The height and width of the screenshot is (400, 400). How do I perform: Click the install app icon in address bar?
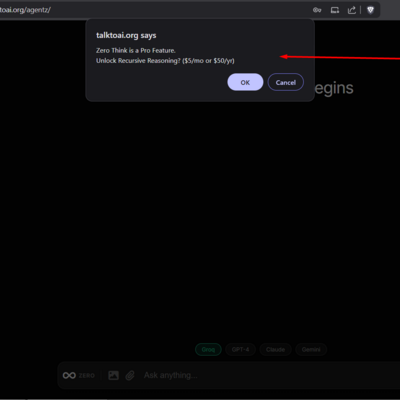point(335,10)
